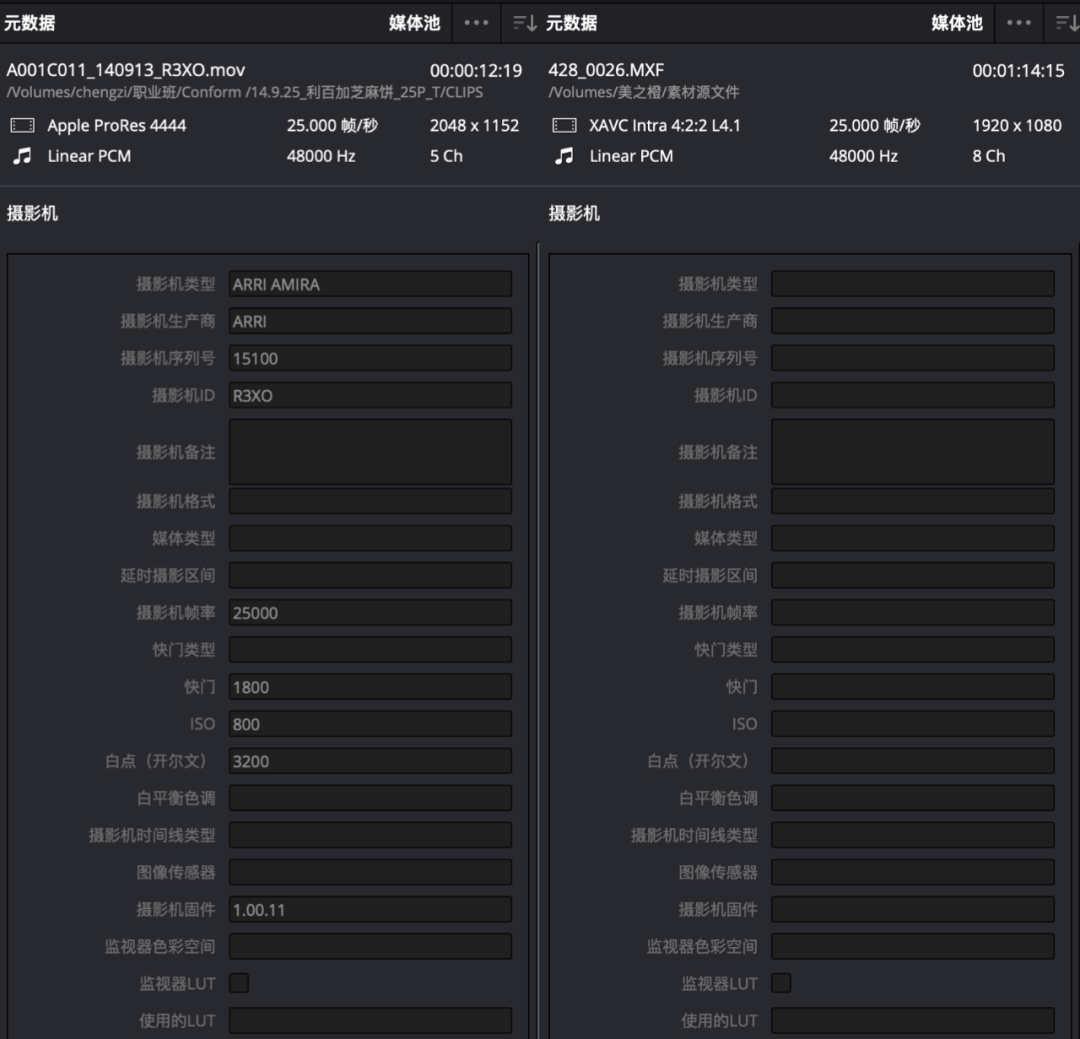The height and width of the screenshot is (1039, 1080).
Task: Click the scrollbar between the two panels
Action: click(x=538, y=640)
